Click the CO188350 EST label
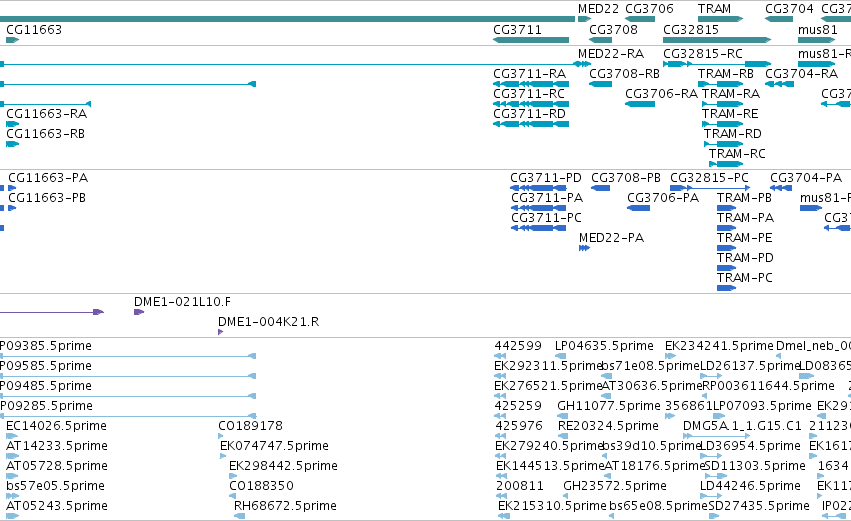 (x=262, y=486)
